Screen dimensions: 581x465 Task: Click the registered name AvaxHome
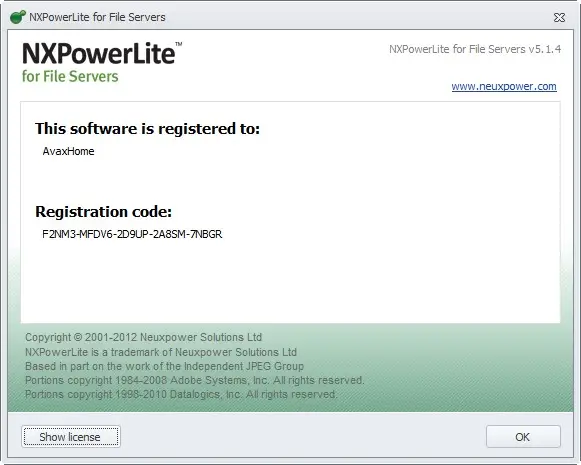[68, 151]
